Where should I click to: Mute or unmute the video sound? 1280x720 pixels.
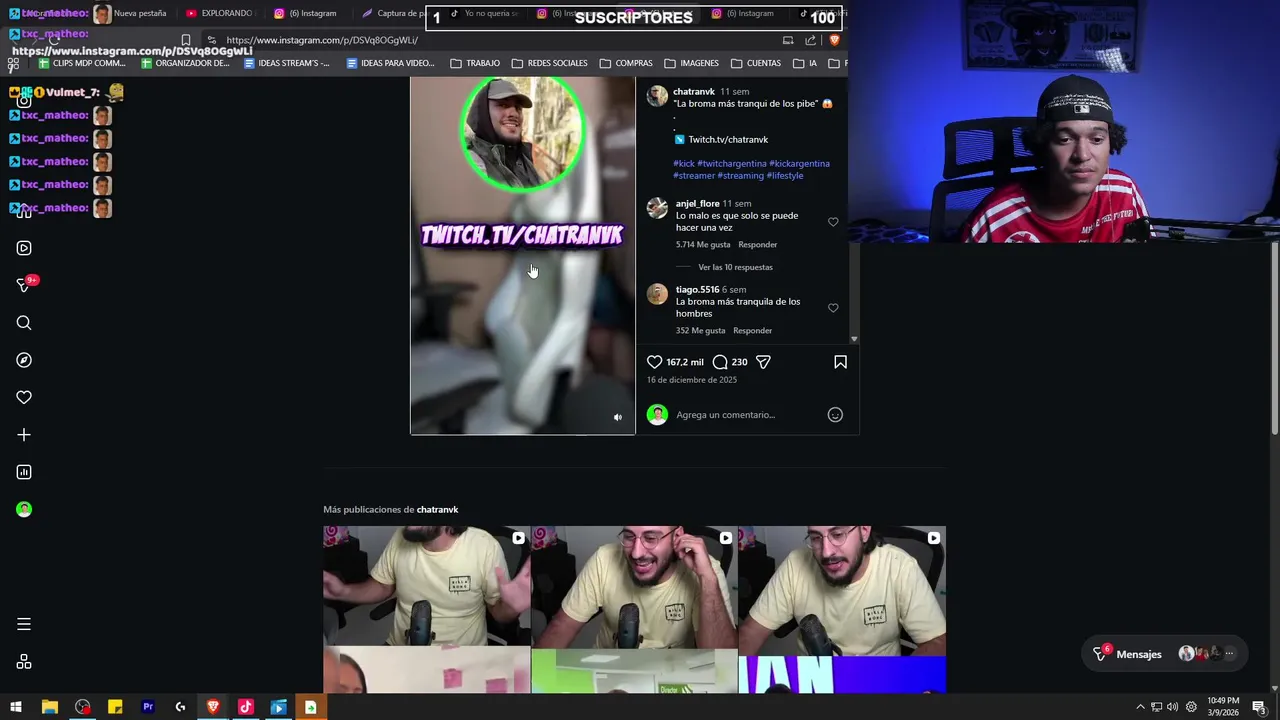pos(618,417)
